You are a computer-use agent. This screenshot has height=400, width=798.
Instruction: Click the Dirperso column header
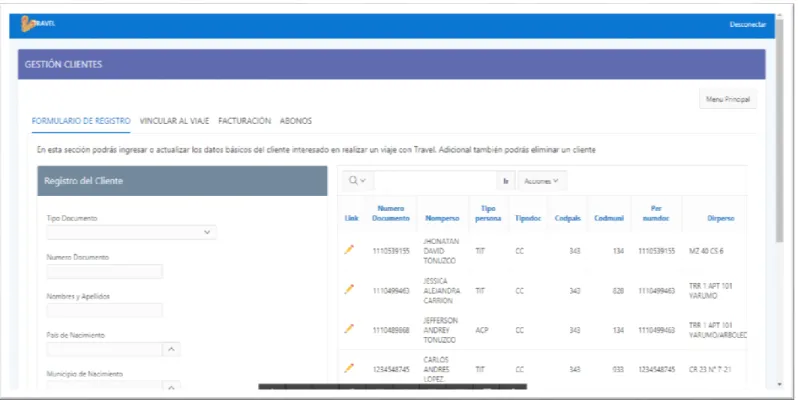click(721, 218)
